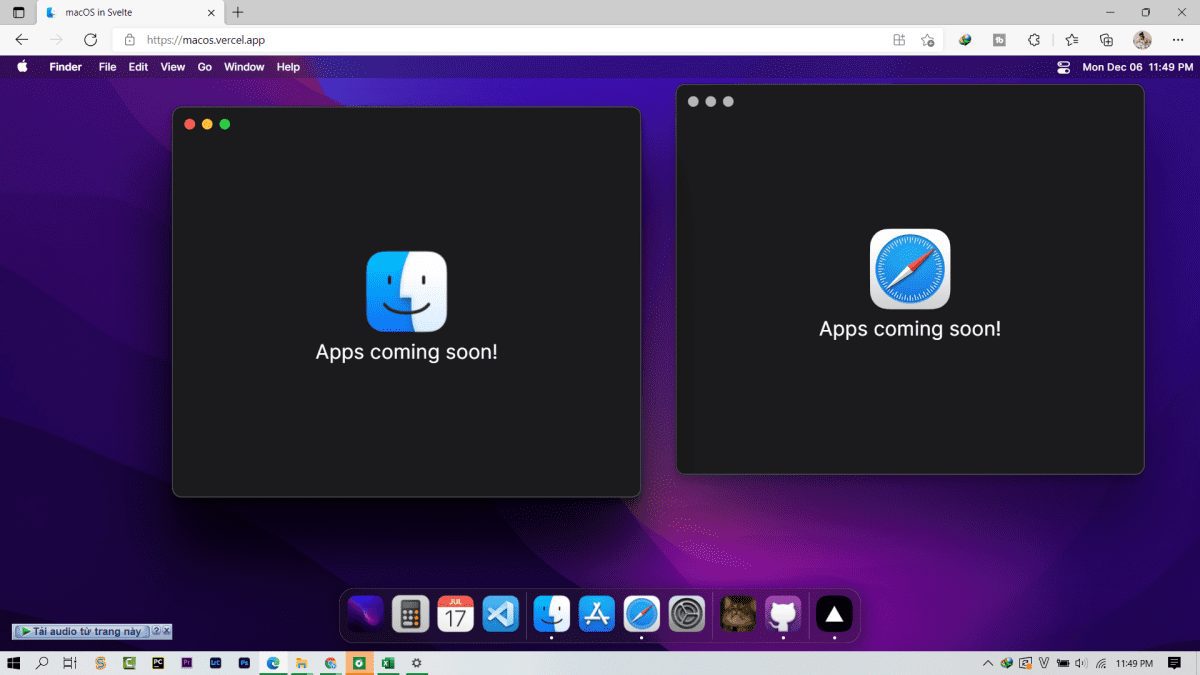
Task: Open the Apple logo menu
Action: [22, 67]
